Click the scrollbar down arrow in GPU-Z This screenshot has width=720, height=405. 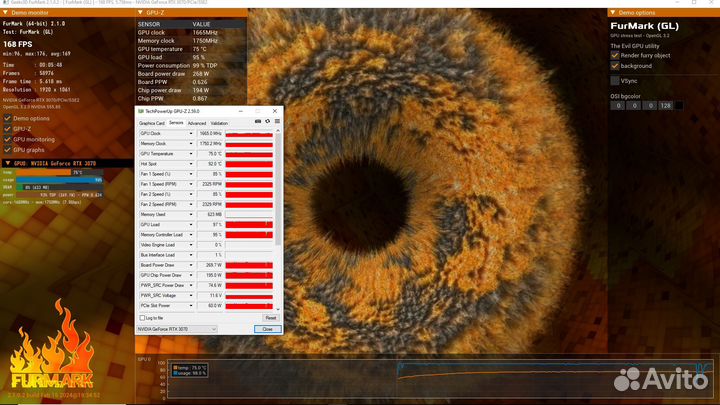[x=278, y=309]
